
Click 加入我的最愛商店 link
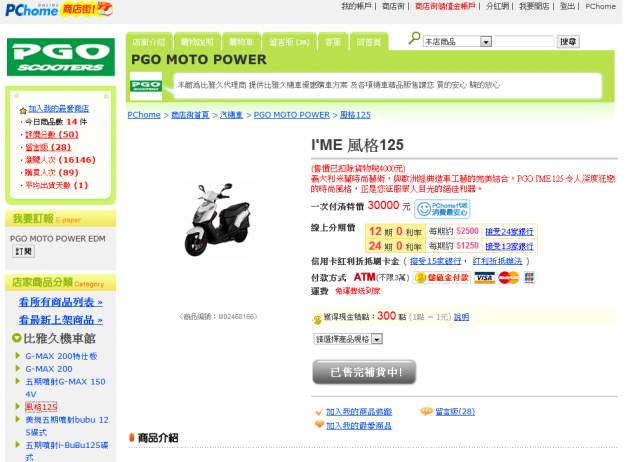[x=59, y=109]
